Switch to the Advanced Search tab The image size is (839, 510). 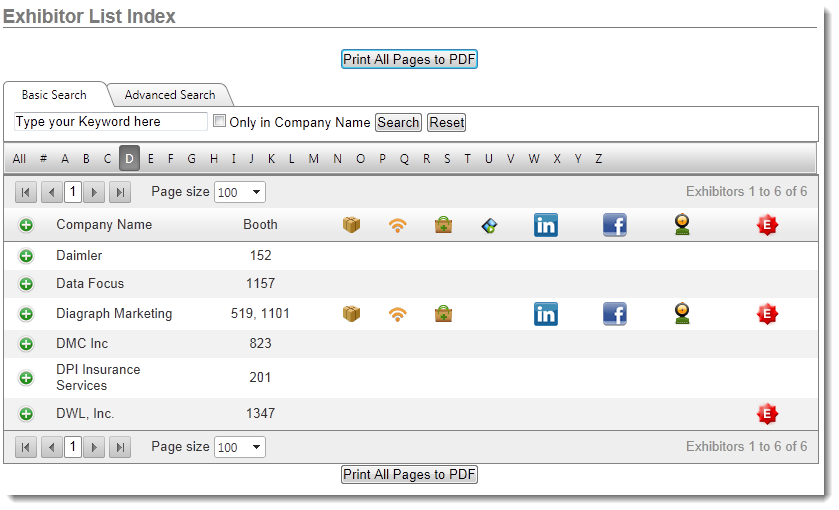click(x=169, y=95)
